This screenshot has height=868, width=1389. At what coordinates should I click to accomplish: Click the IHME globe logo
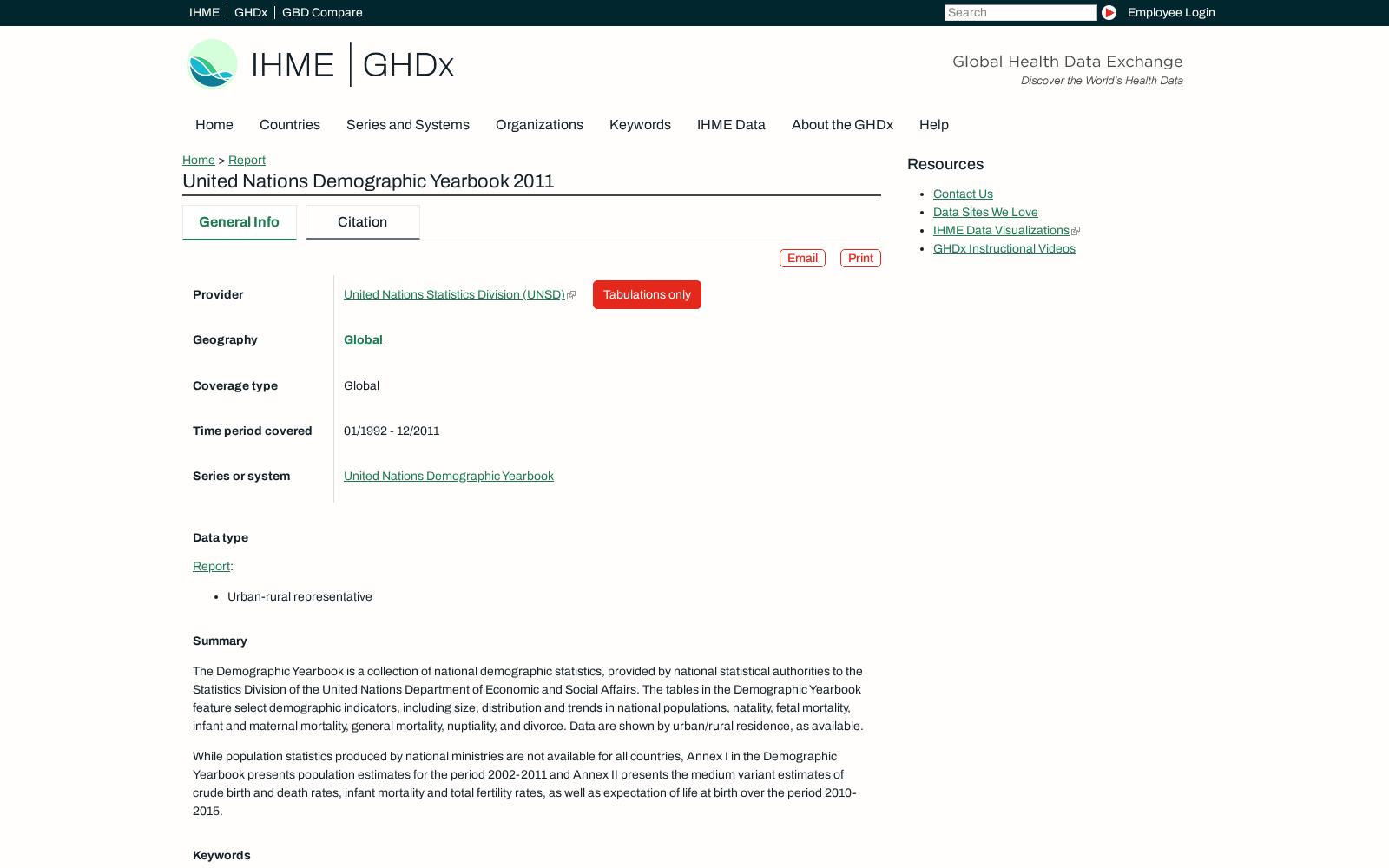(213, 64)
